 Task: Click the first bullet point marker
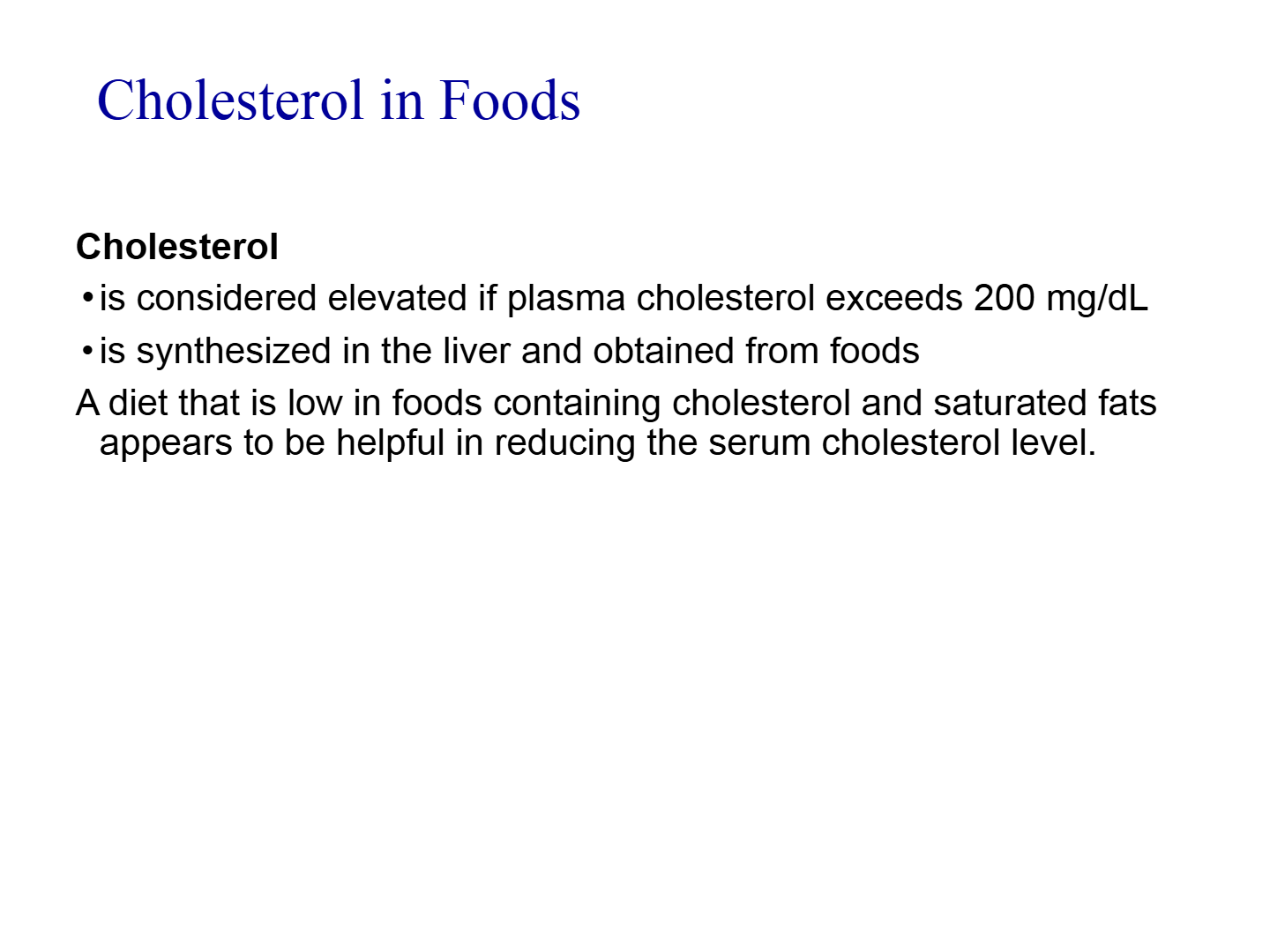pos(87,299)
